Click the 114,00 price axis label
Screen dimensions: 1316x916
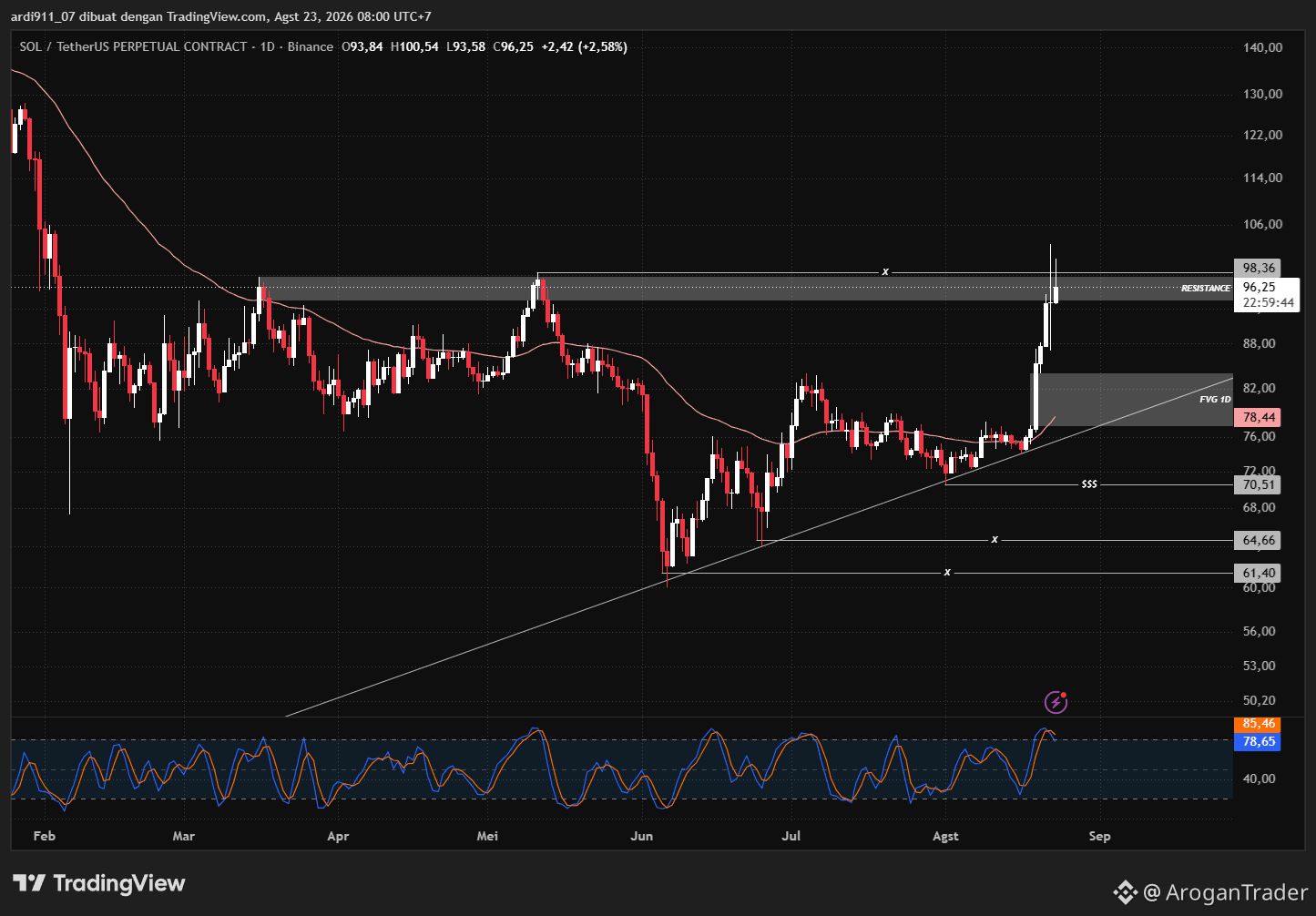coord(1262,178)
